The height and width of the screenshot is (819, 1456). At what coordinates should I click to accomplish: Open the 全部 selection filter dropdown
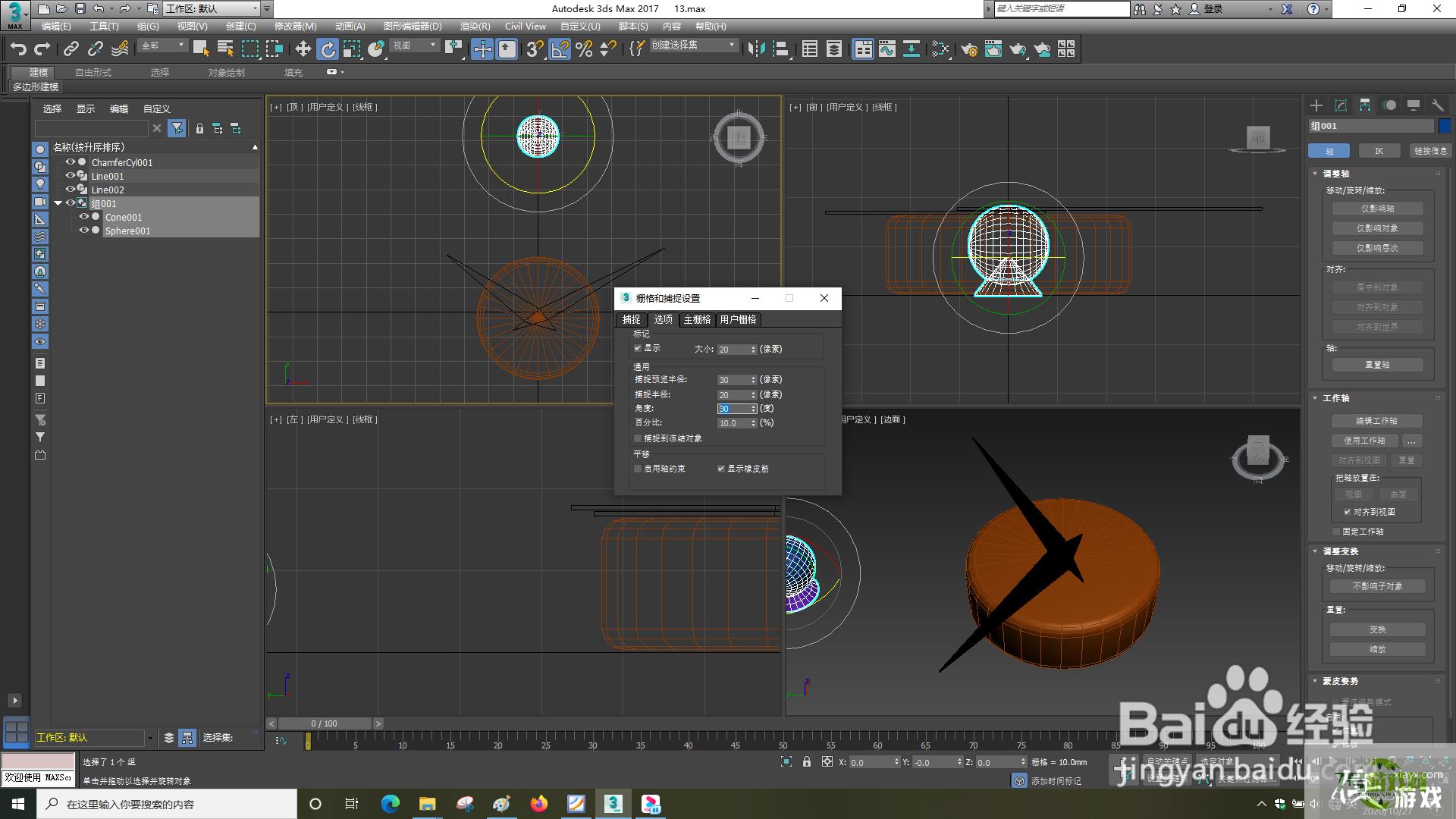coord(162,45)
